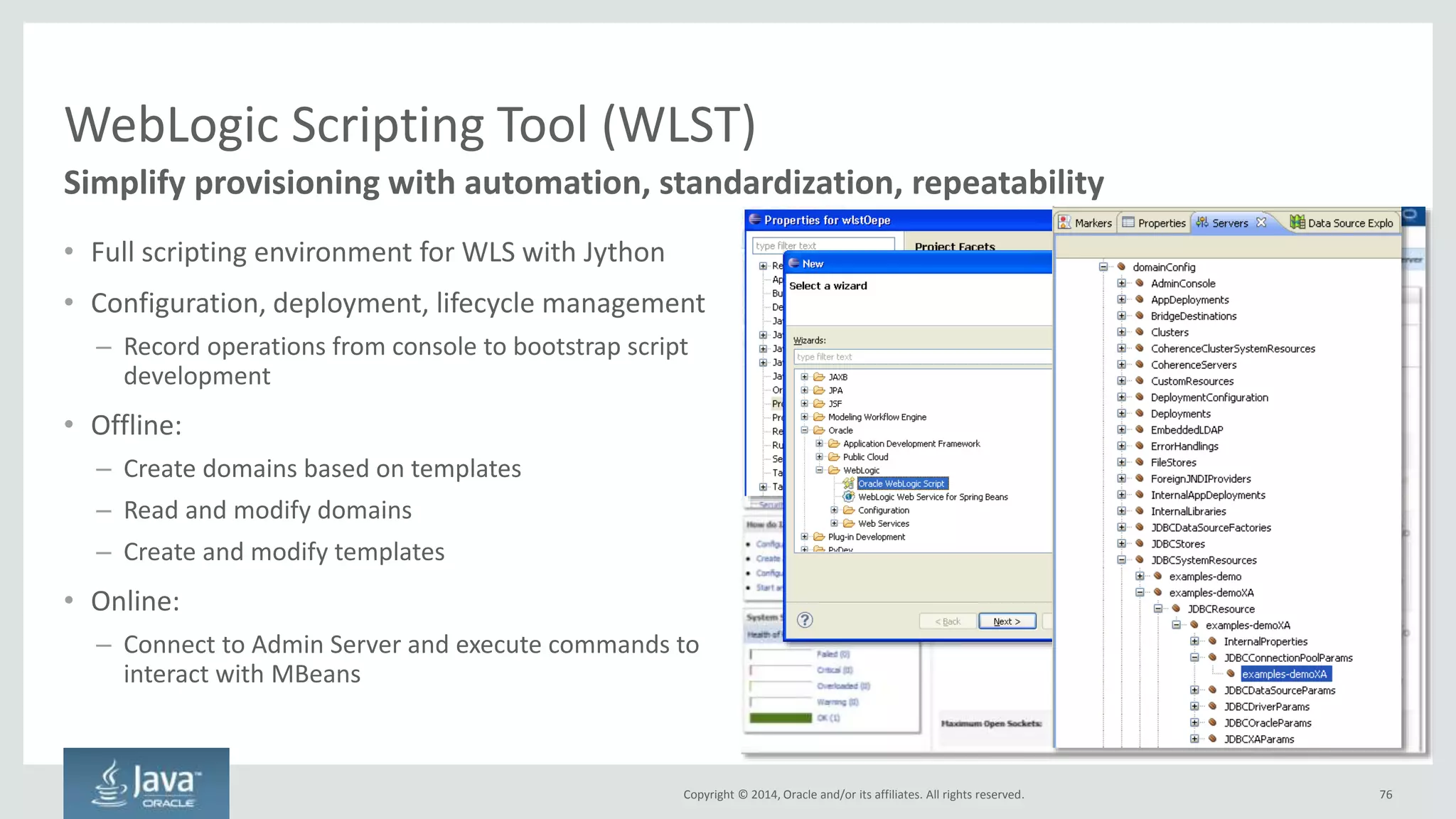Collapse the Oracle wizard folder
This screenshot has height=819, width=1456.
point(805,430)
